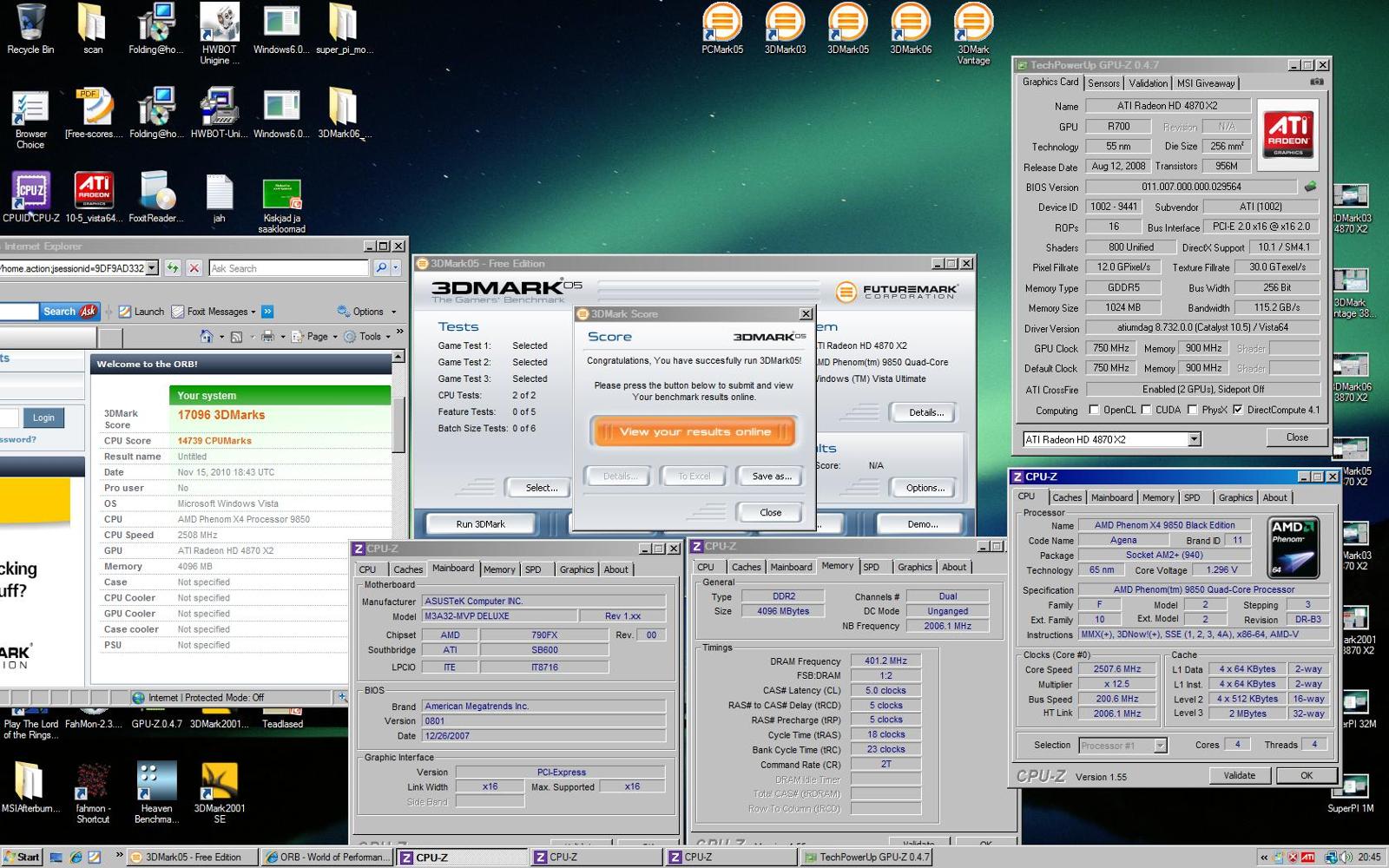Image resolution: width=1389 pixels, height=868 pixels.
Task: Launch 3DMark06 desktop shortcut
Action: [911, 28]
